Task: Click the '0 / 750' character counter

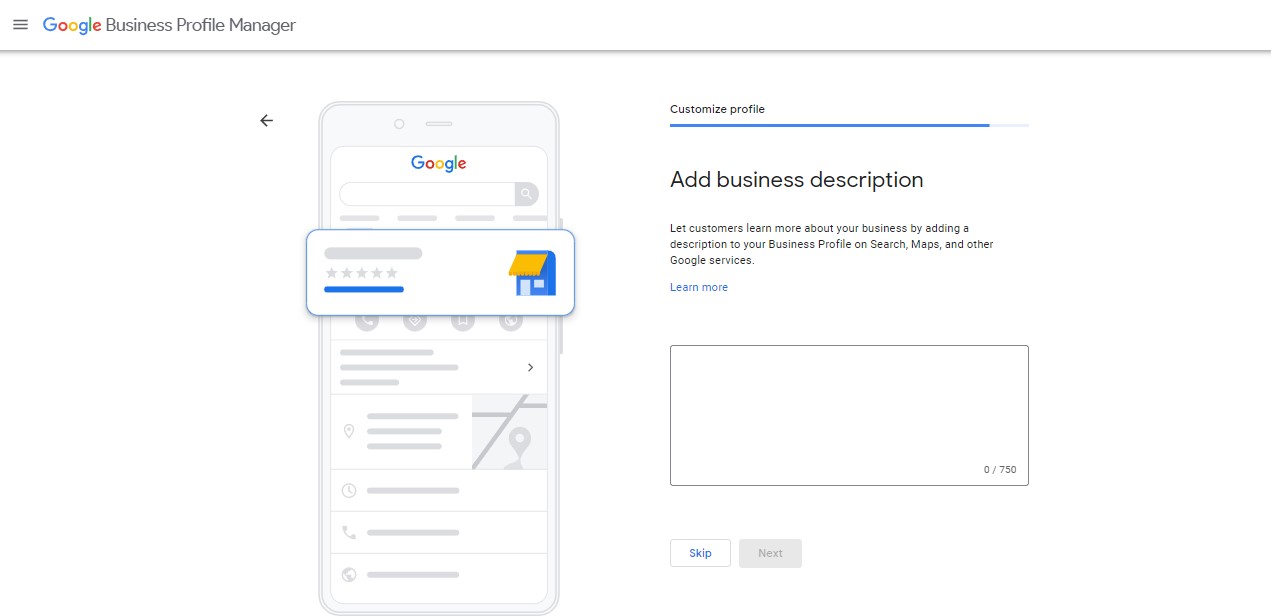Action: click(x=1000, y=470)
